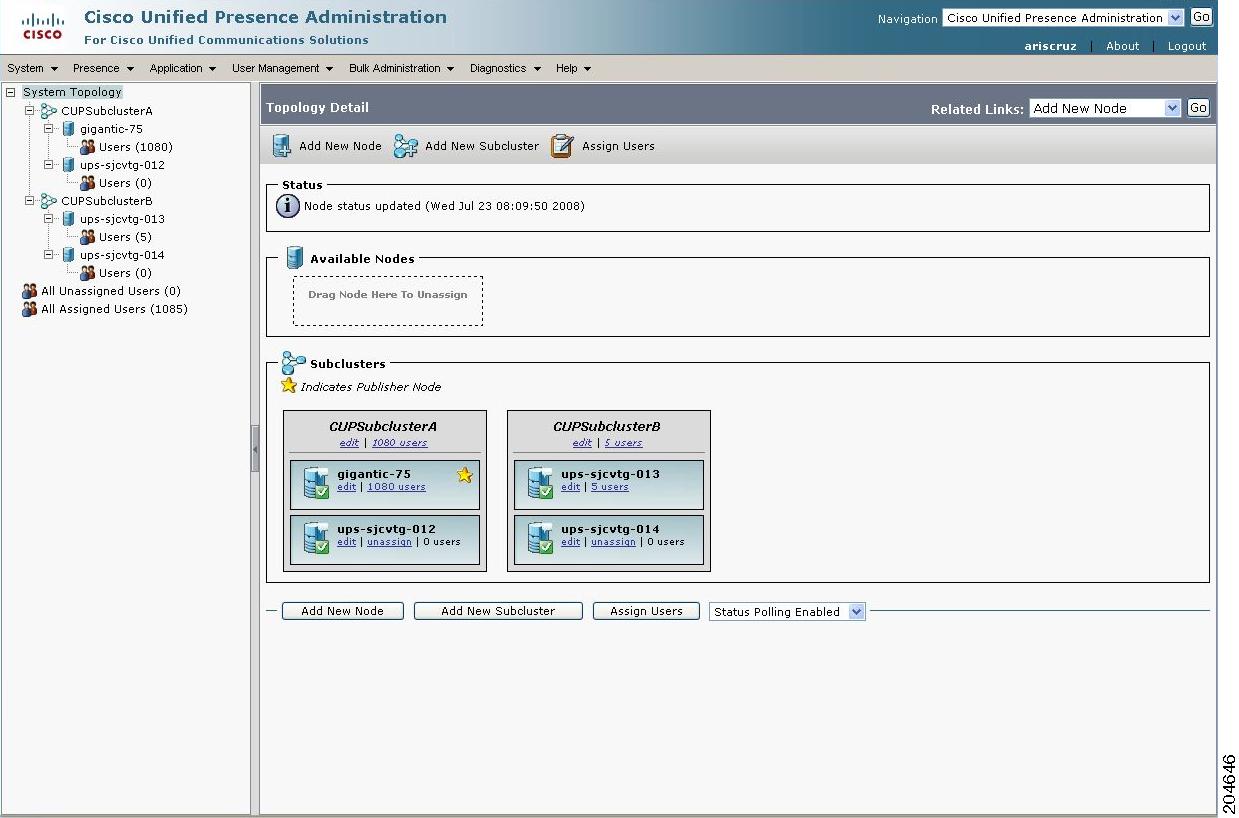Click the Drag Node Here To Unassign box
1239x818 pixels.
coord(387,300)
